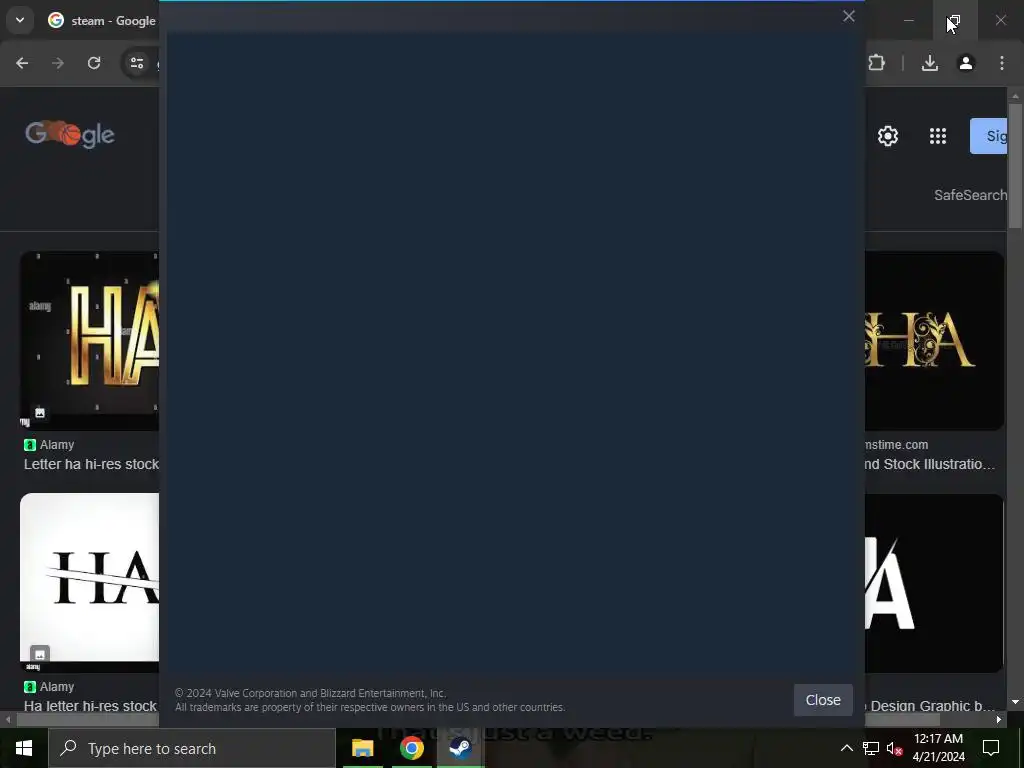Viewport: 1024px width, 768px height.
Task: Restore down the Chrome window
Action: 954,21
